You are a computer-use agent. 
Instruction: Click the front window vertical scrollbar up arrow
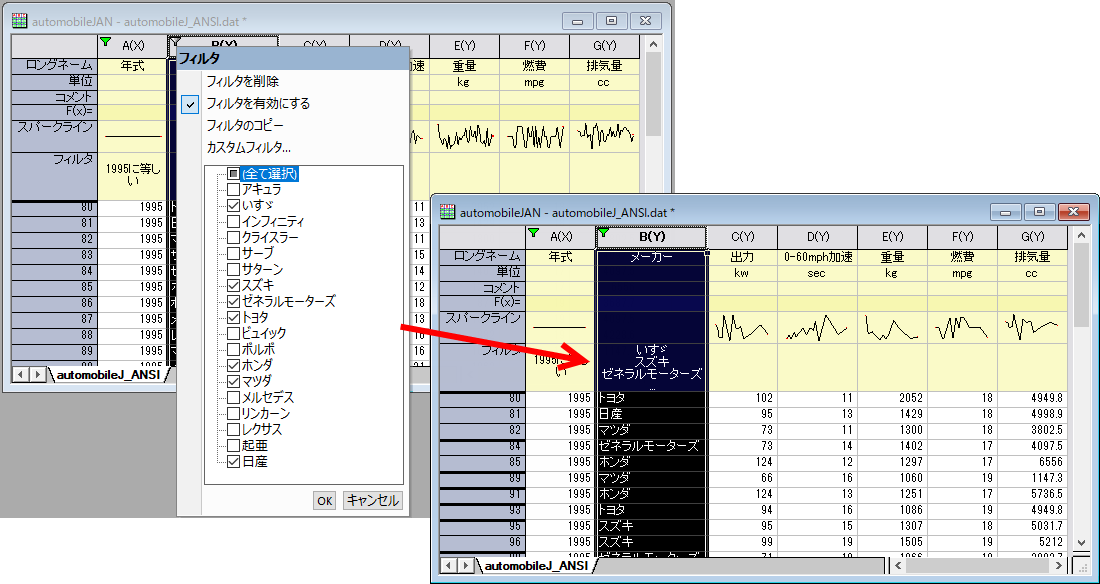pyautogui.click(x=1081, y=234)
